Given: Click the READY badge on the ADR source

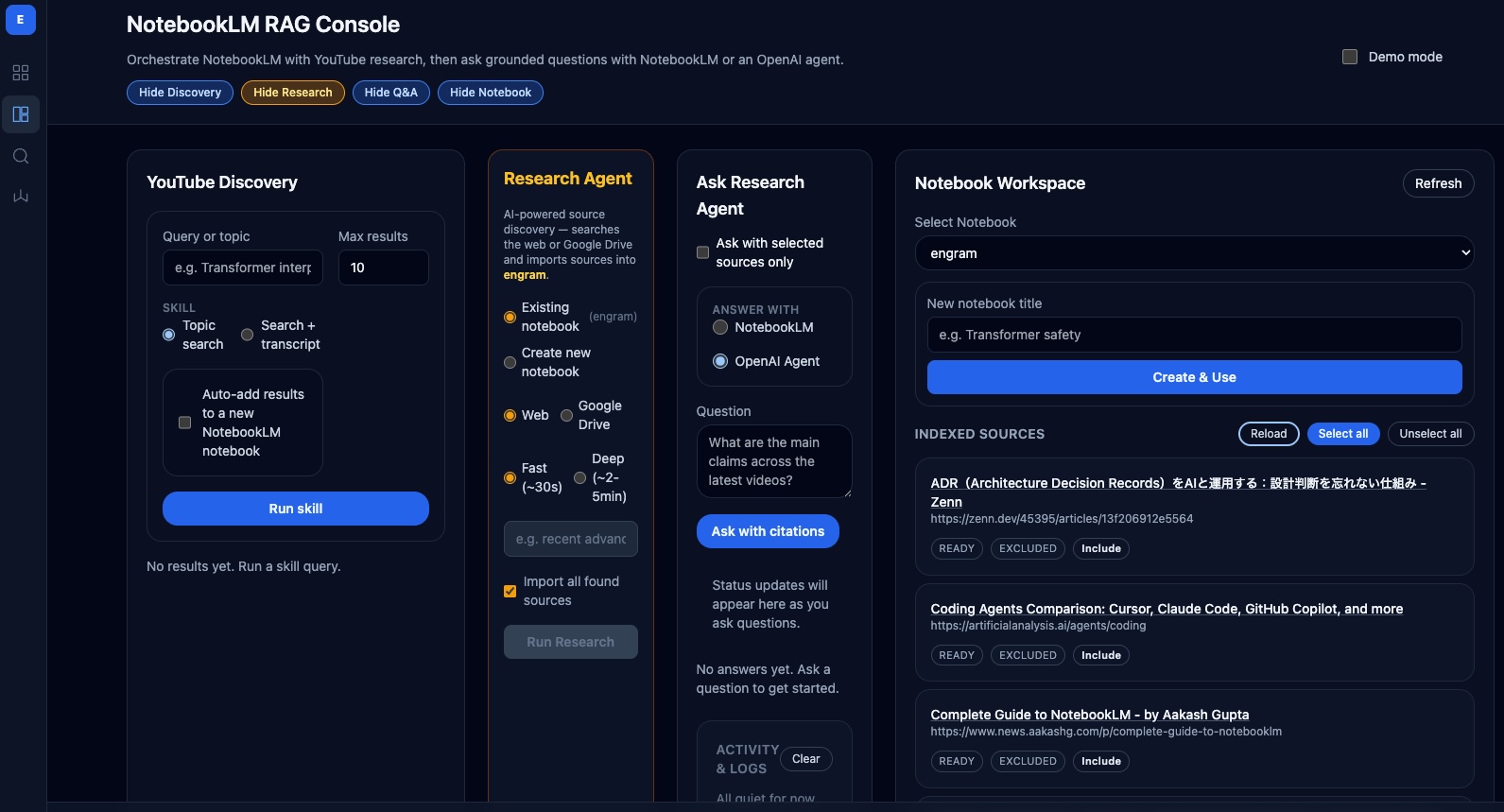Looking at the screenshot, I should (x=957, y=548).
